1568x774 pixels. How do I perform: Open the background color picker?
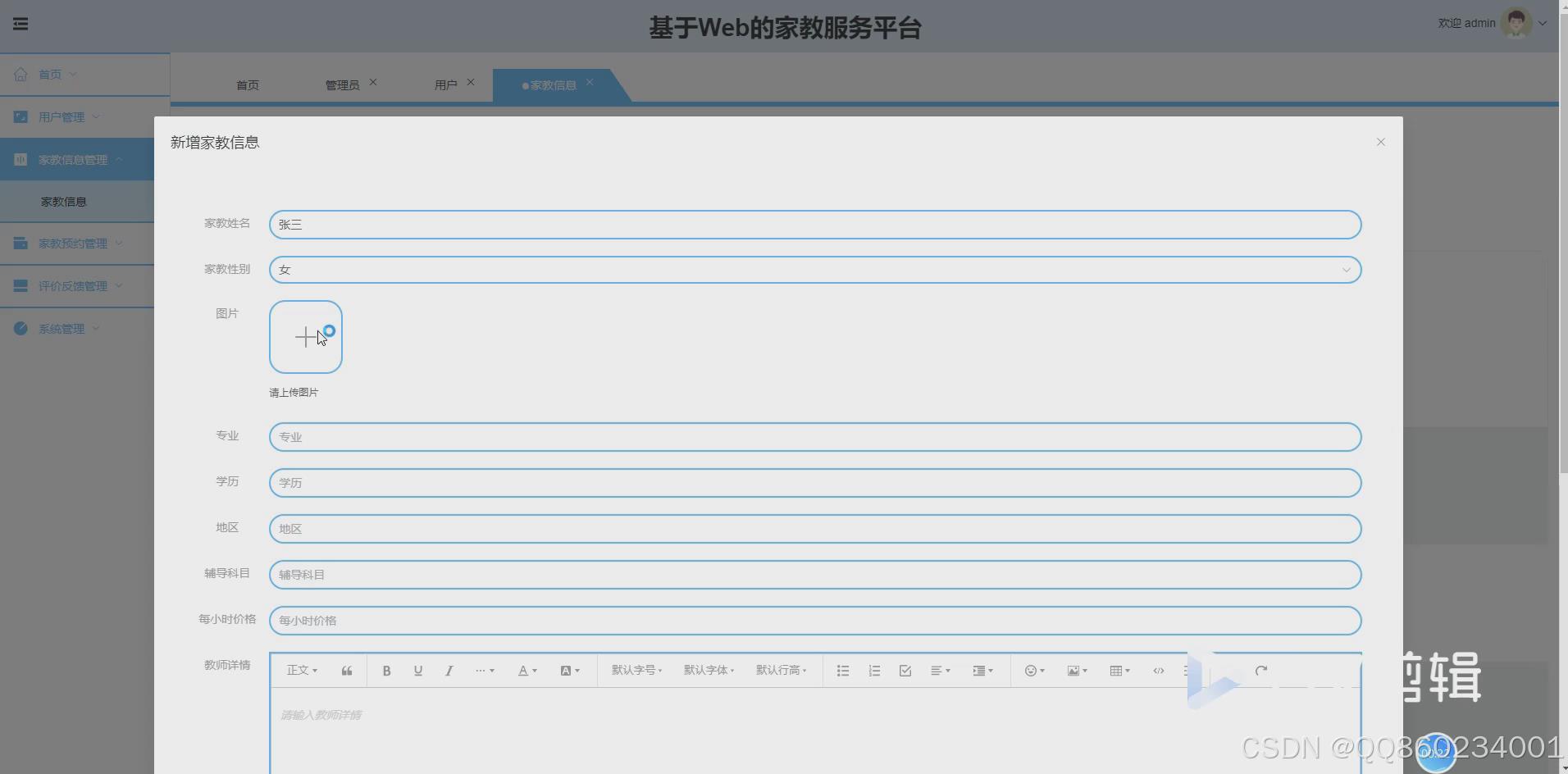tap(570, 671)
